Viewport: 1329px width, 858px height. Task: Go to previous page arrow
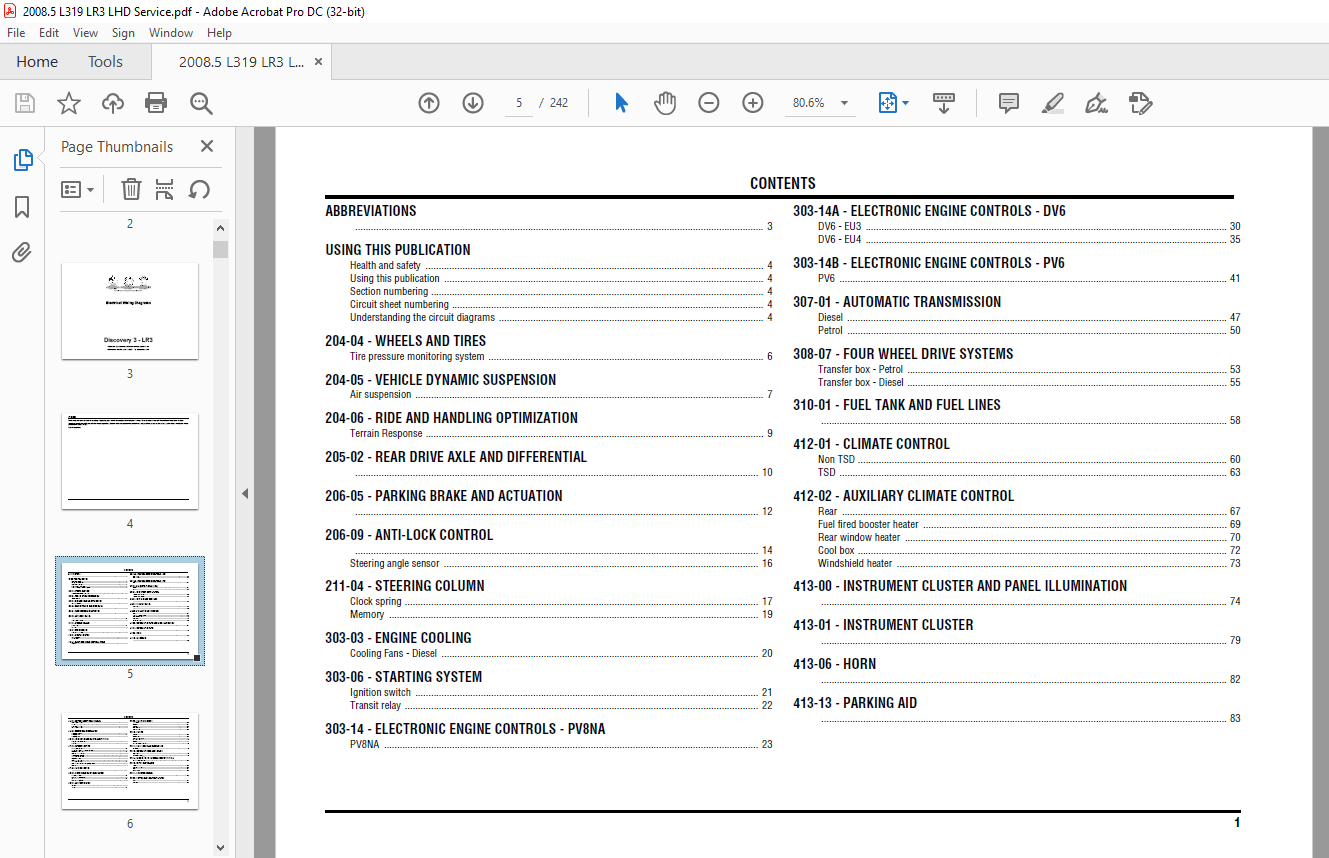coord(429,103)
